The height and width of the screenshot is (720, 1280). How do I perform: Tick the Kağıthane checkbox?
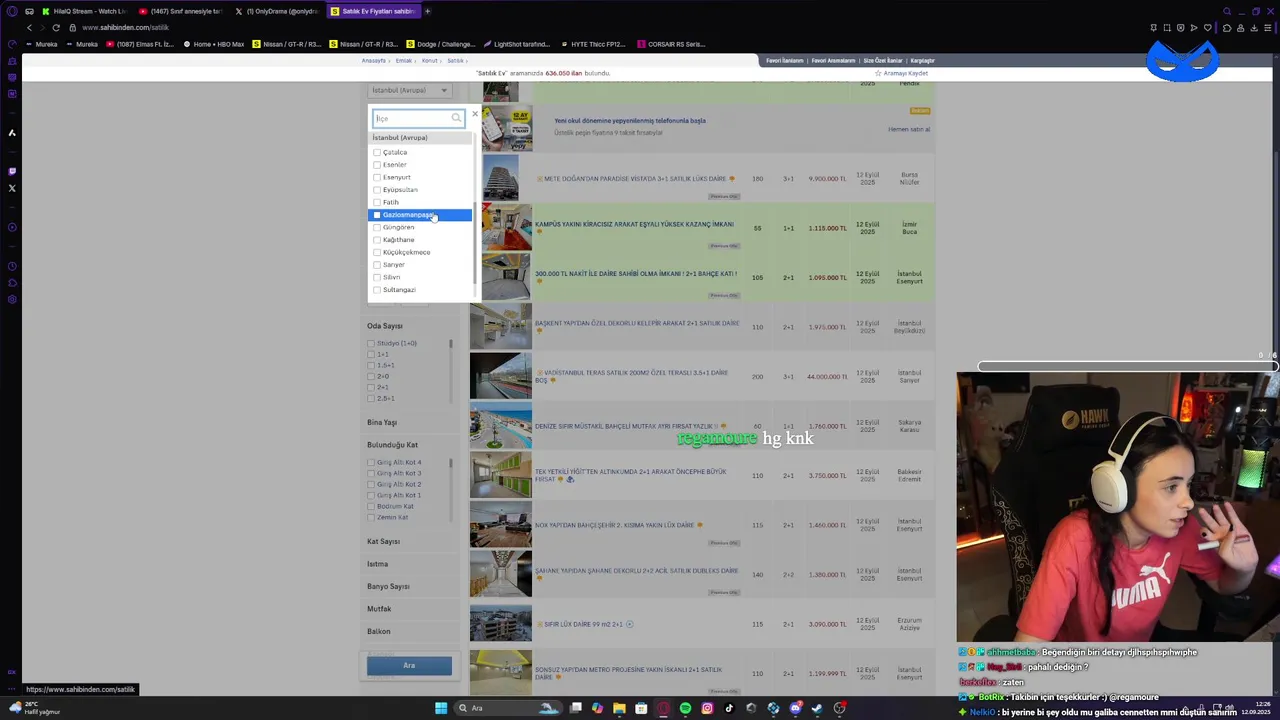(x=377, y=240)
